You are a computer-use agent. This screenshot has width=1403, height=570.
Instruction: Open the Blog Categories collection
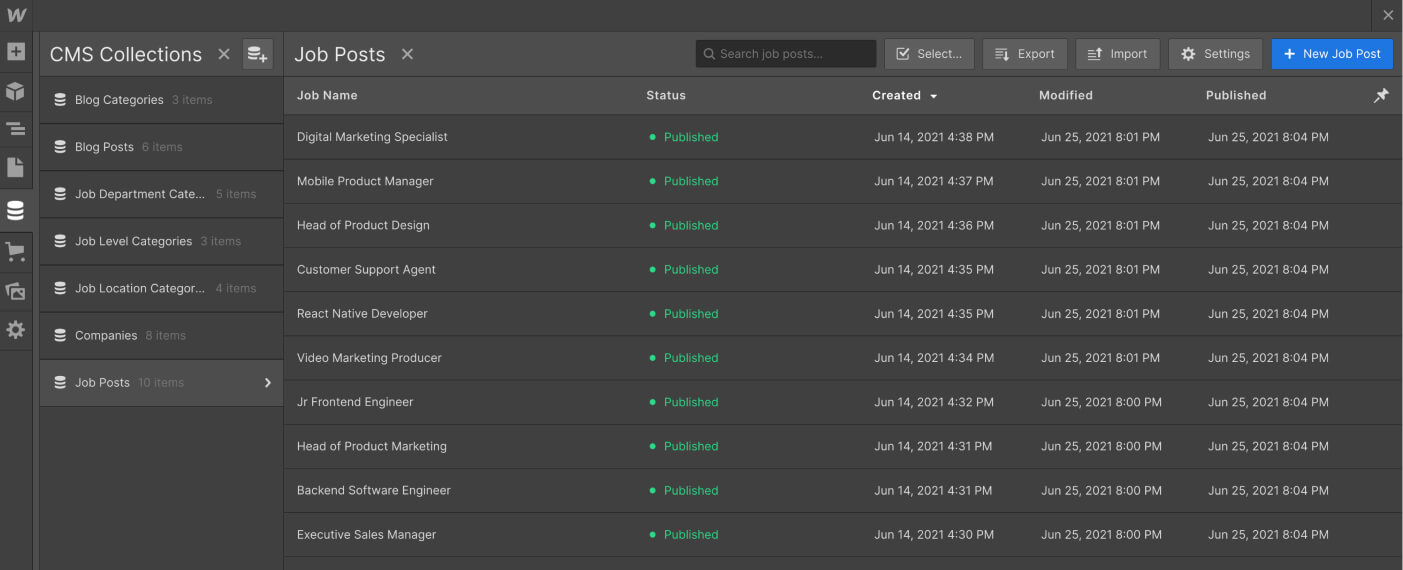tap(161, 100)
